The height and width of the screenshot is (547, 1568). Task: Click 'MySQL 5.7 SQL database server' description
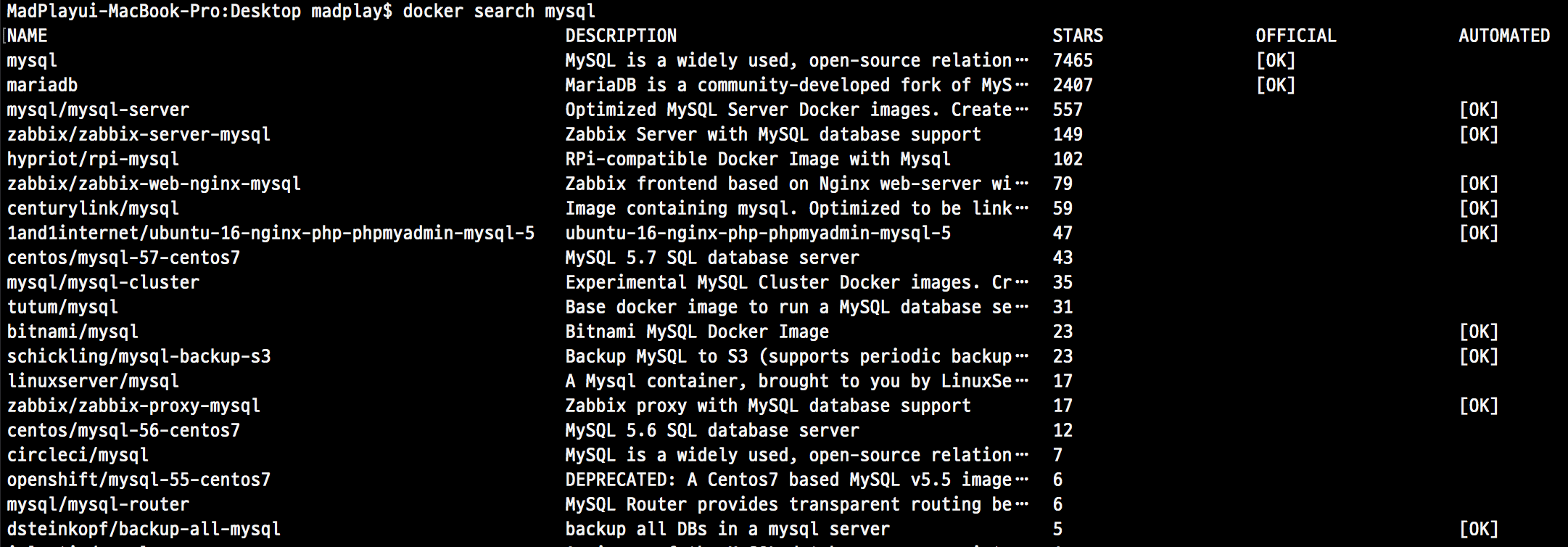tap(712, 258)
